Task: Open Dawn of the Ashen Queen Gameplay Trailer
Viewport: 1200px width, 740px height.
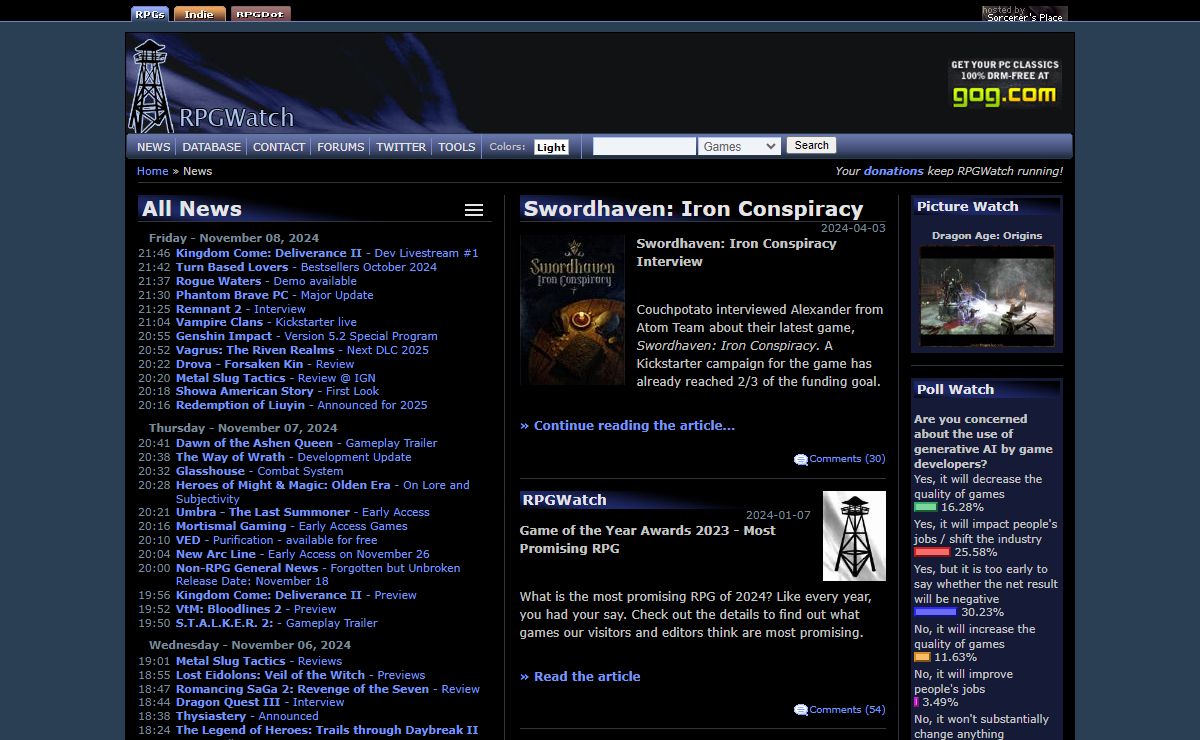Action: click(x=307, y=443)
